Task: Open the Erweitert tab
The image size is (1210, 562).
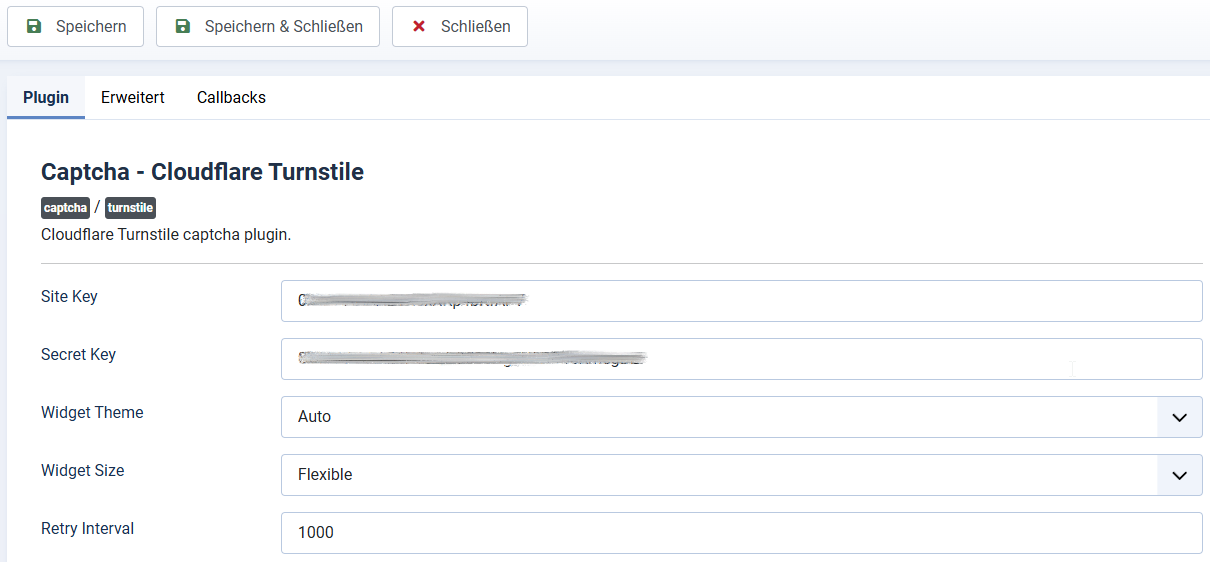Action: pyautogui.click(x=133, y=98)
